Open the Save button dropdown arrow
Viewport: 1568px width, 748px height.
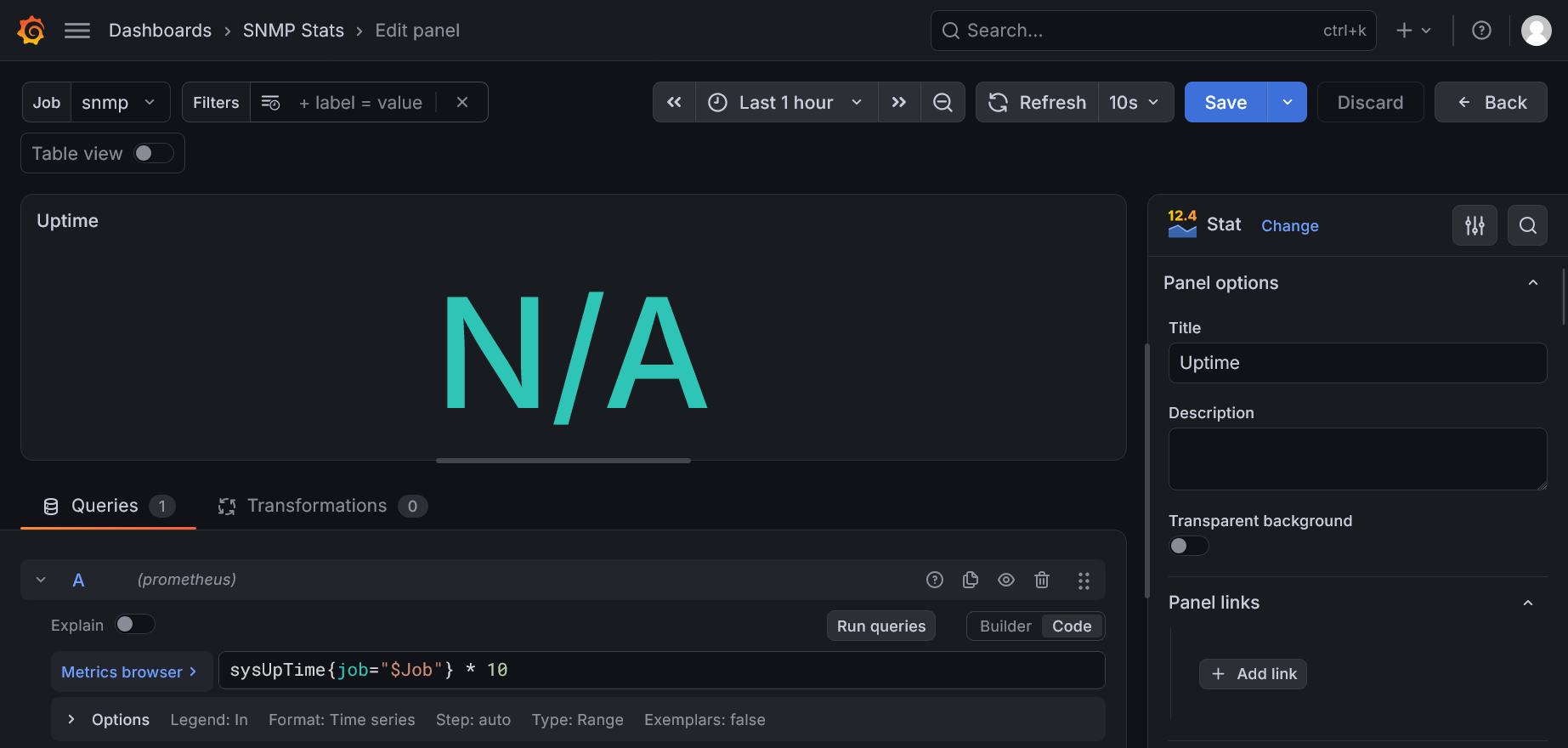(1288, 102)
